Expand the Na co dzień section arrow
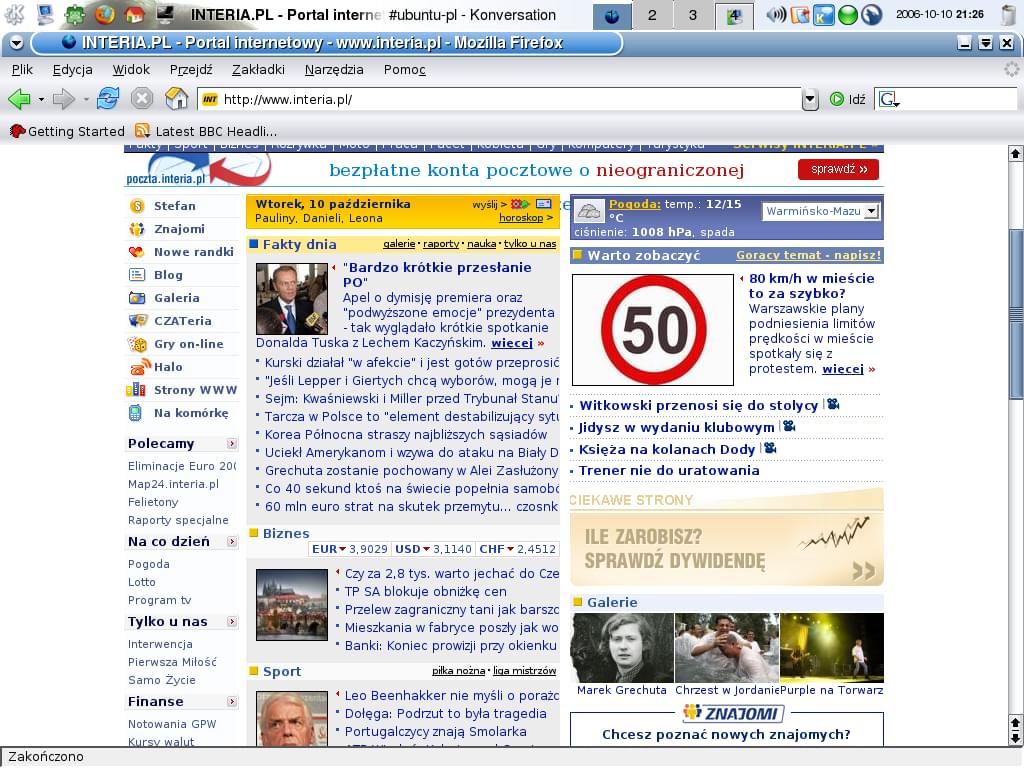The height and width of the screenshot is (768, 1024). pos(232,542)
